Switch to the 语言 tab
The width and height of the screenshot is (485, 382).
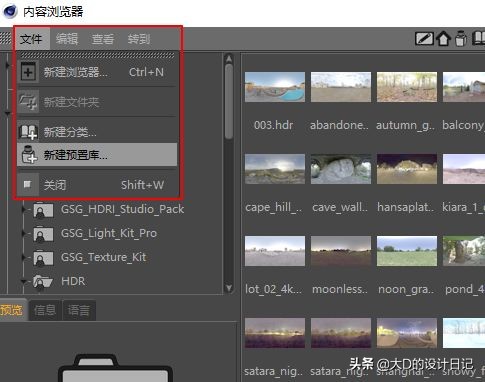pyautogui.click(x=79, y=310)
